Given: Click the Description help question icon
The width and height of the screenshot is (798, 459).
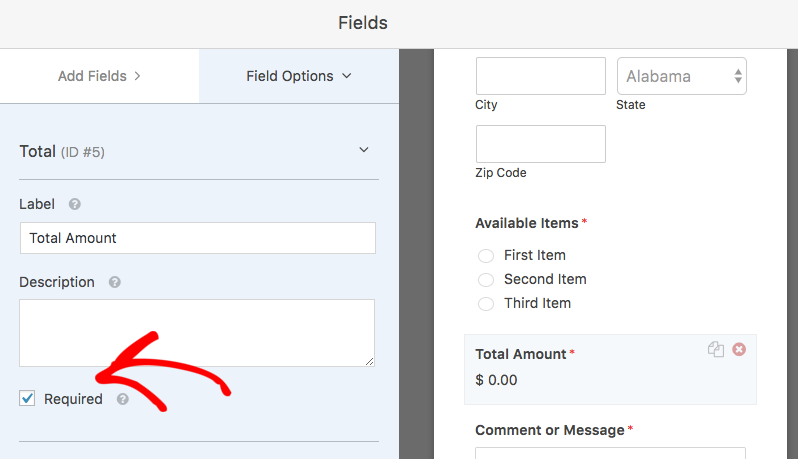Looking at the screenshot, I should pos(115,282).
